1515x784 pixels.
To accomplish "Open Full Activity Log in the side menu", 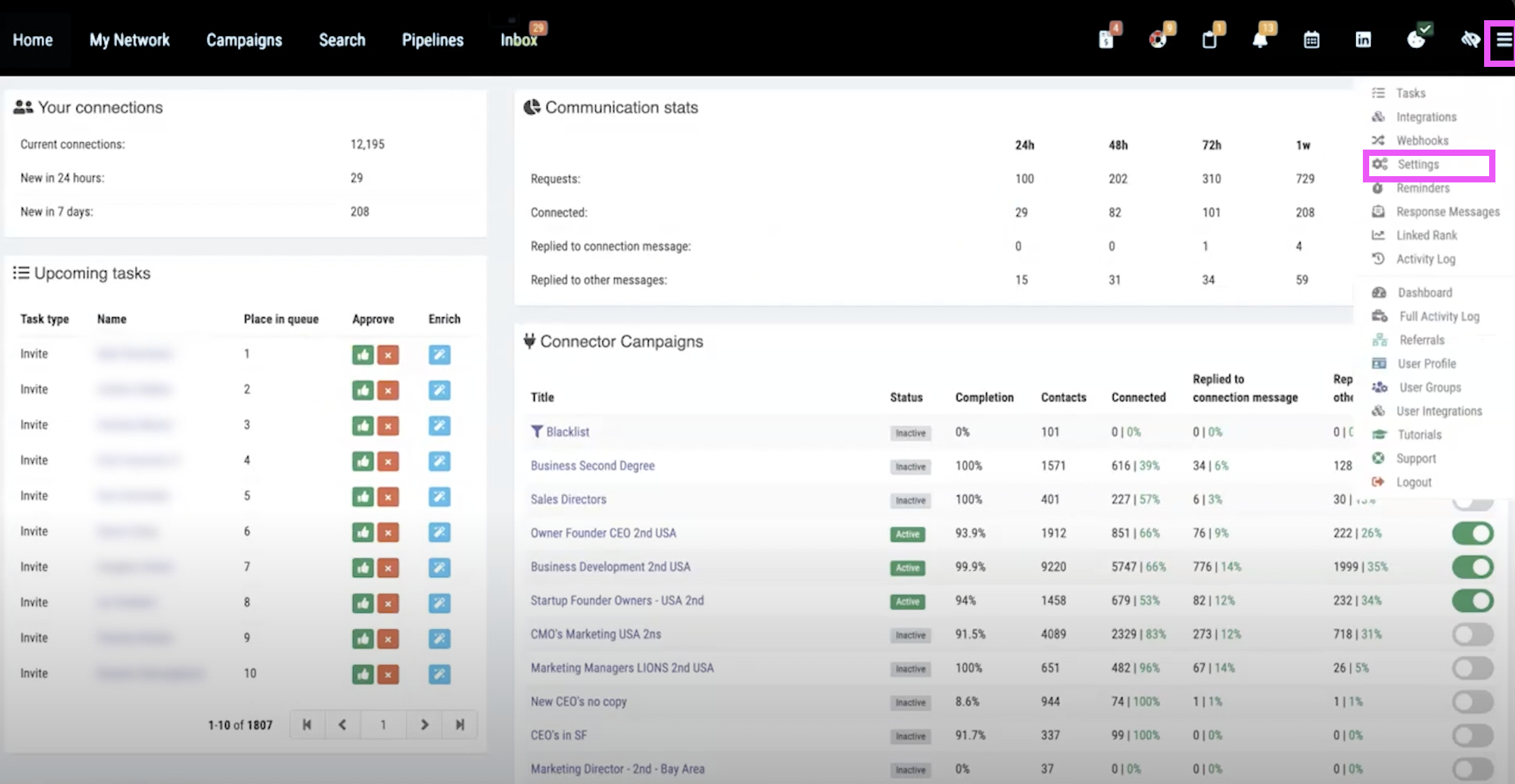I will 1439,316.
